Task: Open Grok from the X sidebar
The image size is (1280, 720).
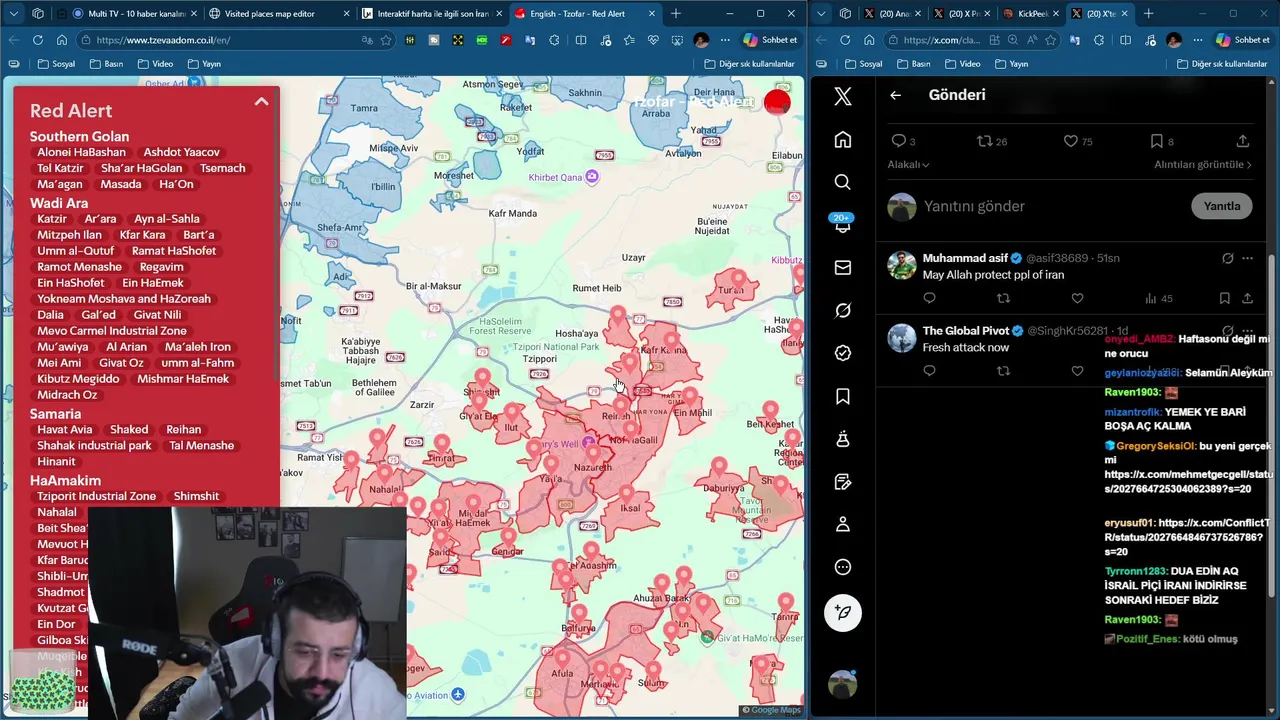Action: tap(843, 310)
